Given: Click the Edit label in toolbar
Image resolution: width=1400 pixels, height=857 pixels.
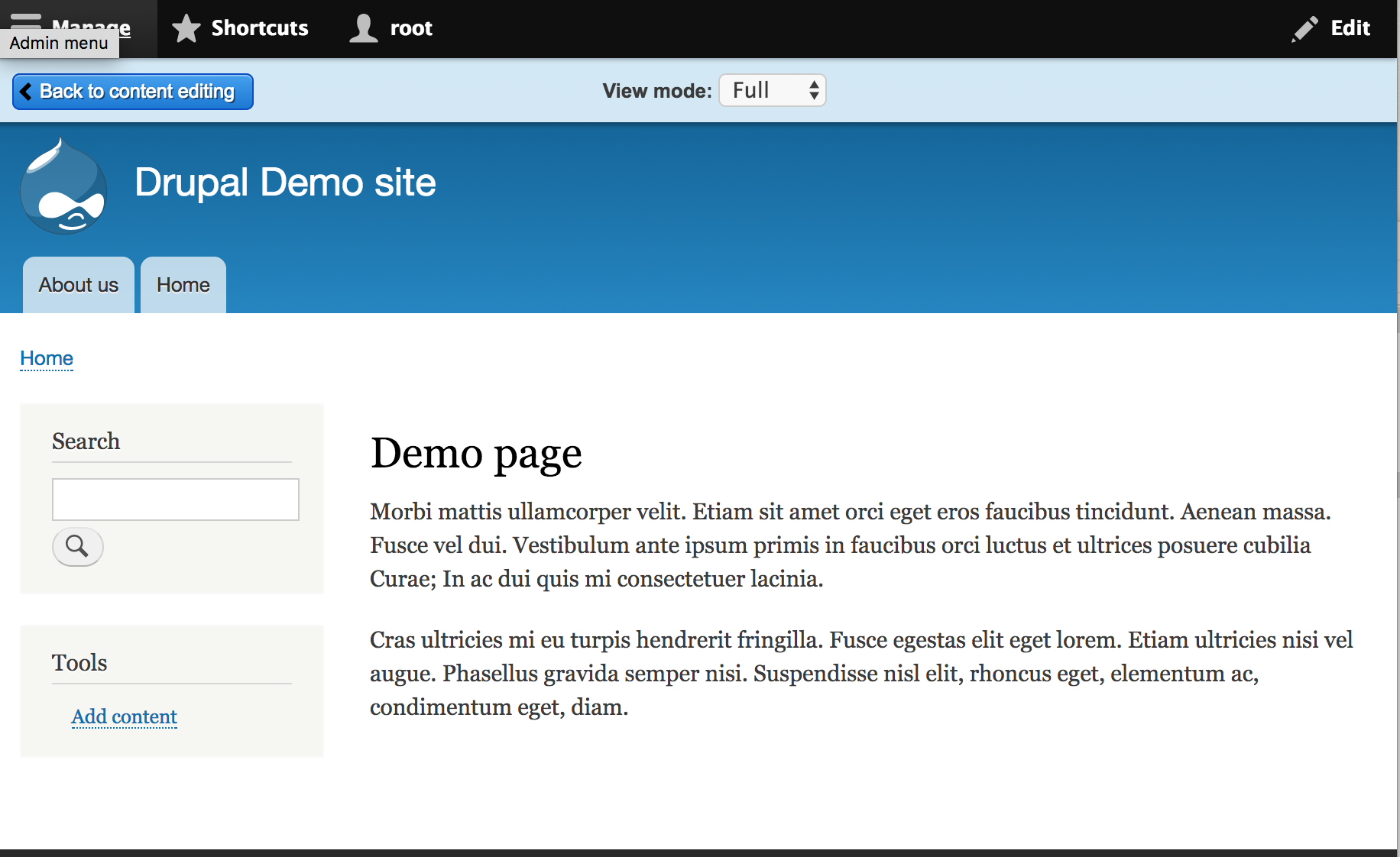Looking at the screenshot, I should [x=1350, y=28].
